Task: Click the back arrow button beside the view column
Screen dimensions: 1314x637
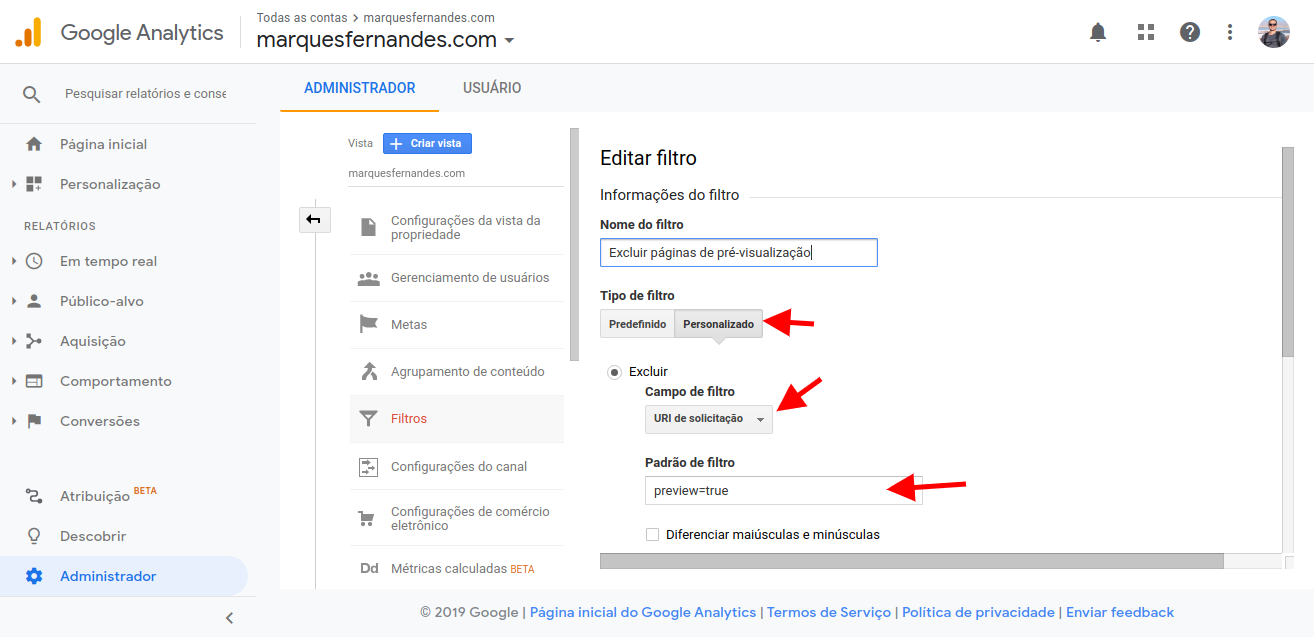Action: click(x=315, y=220)
